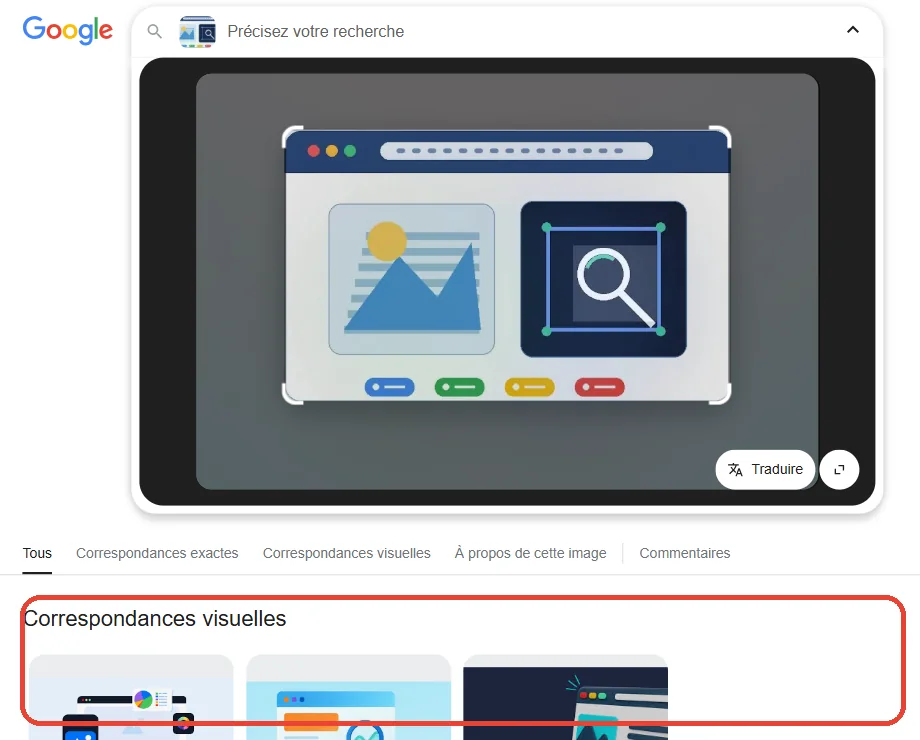920x740 pixels.
Task: Open the À propos de cette image tab
Action: coord(530,553)
